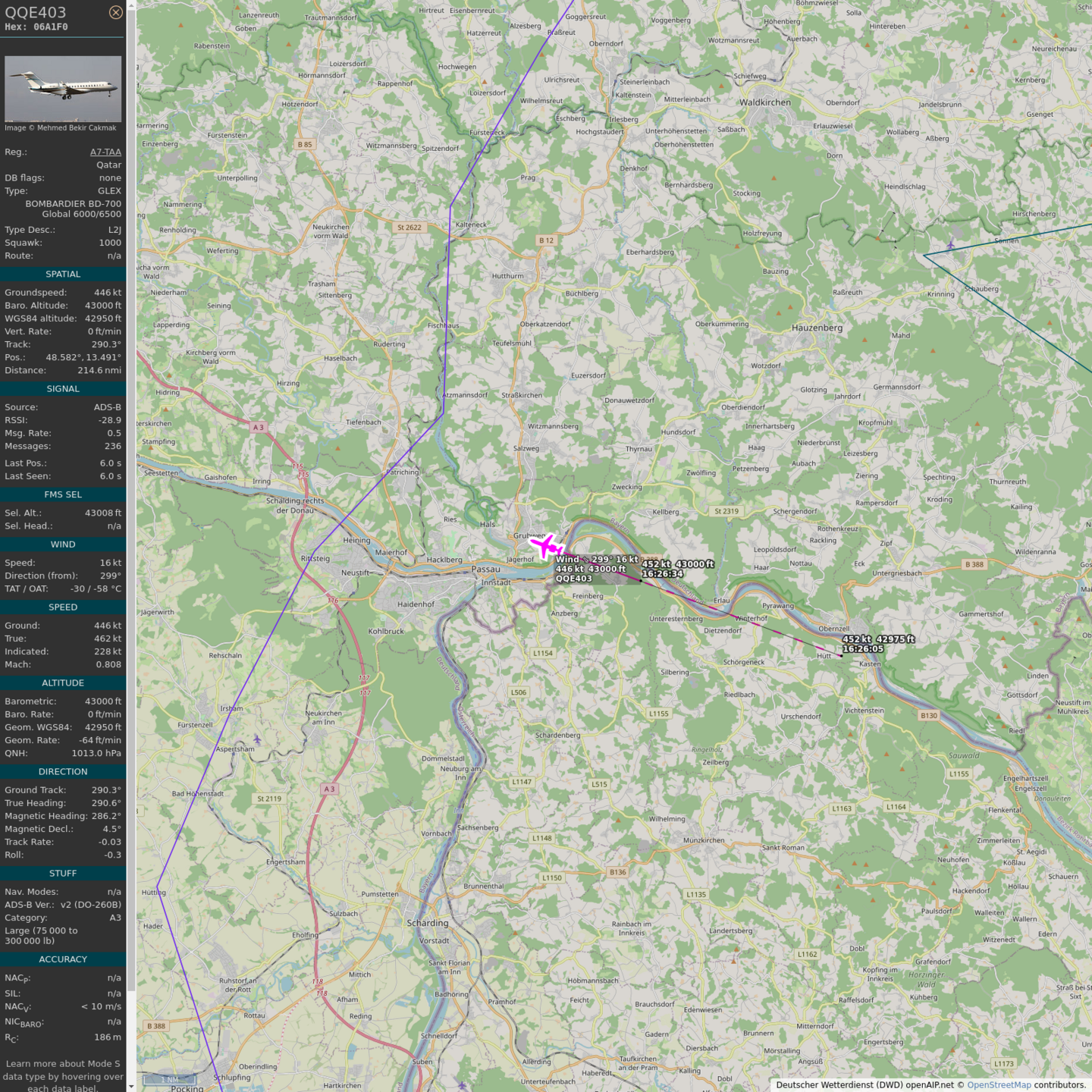Click the SPATIAL section header
The height and width of the screenshot is (1092, 1092).
pyautogui.click(x=63, y=274)
